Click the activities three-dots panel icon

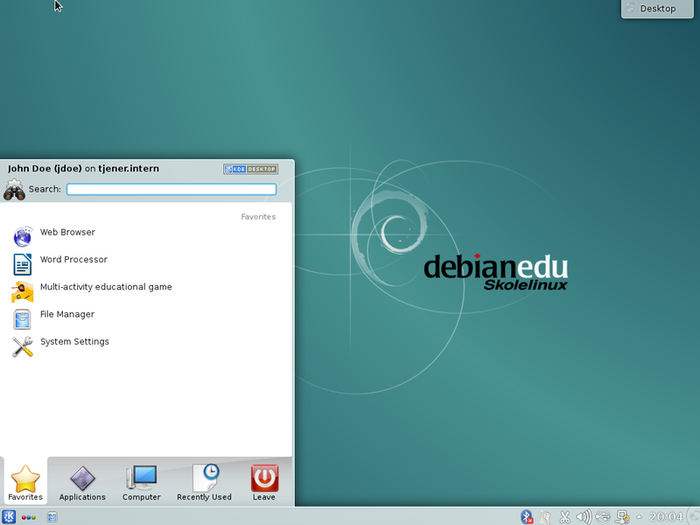click(x=29, y=517)
